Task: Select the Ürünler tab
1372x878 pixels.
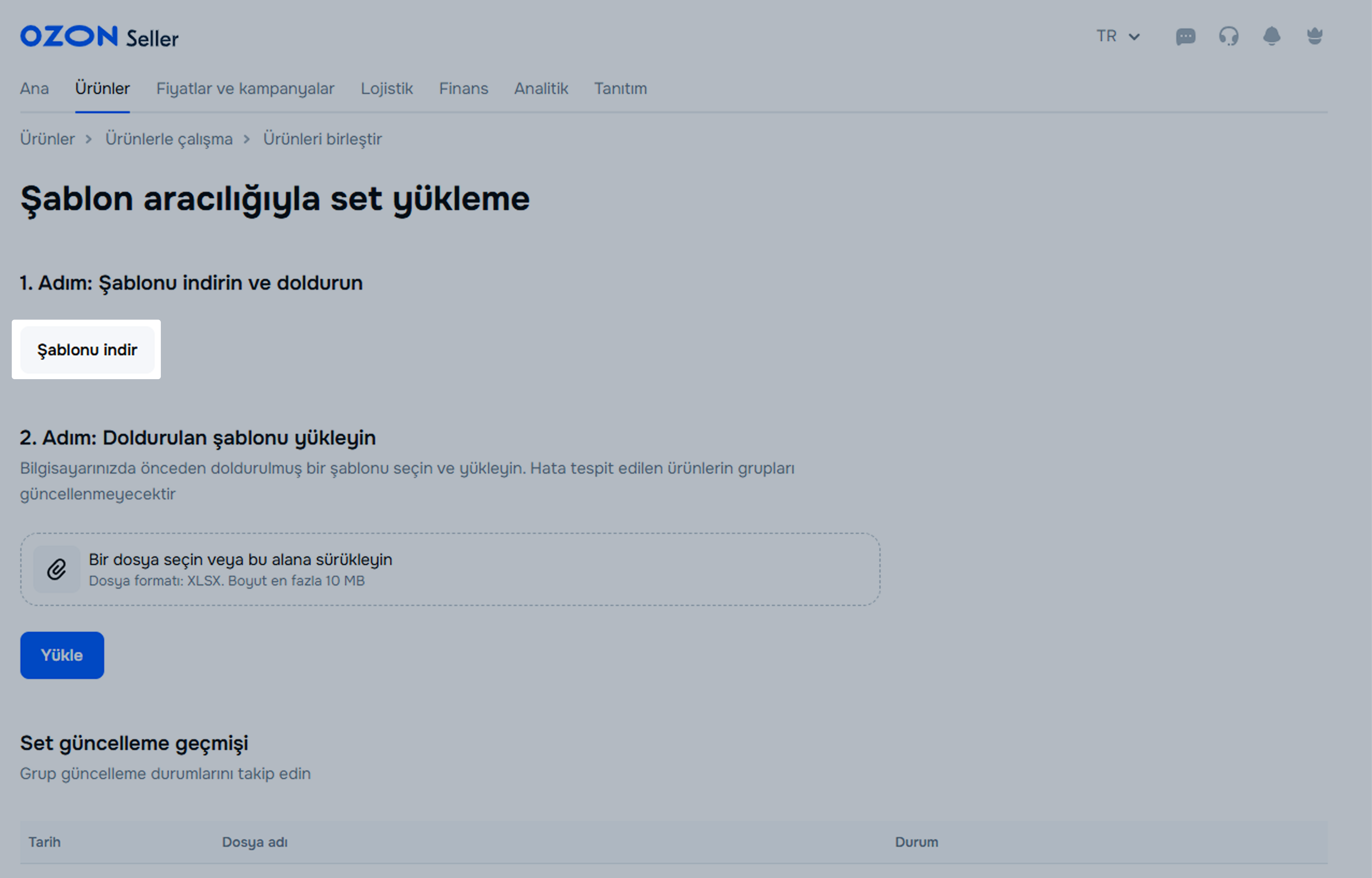Action: 103,88
